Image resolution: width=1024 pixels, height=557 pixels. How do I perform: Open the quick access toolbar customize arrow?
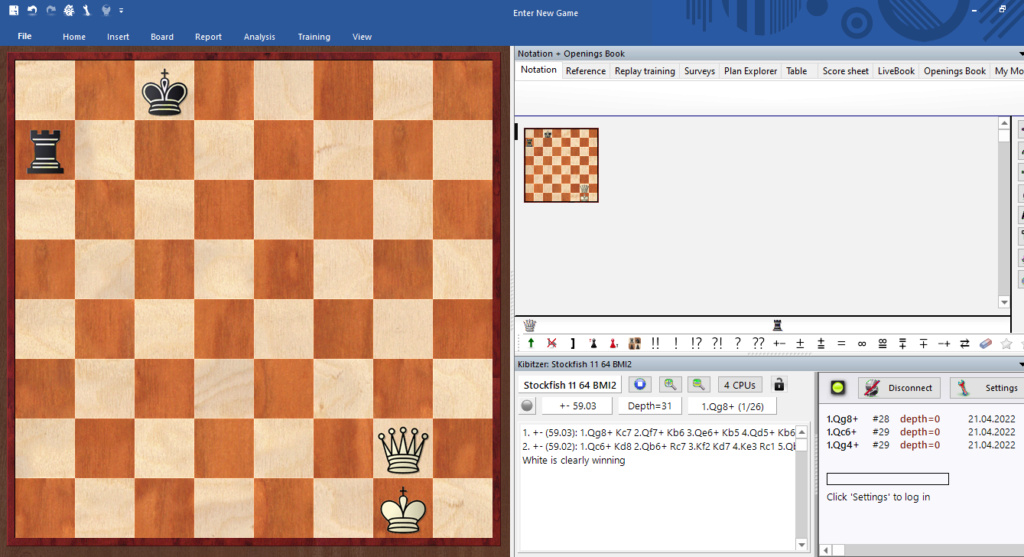pyautogui.click(x=121, y=10)
